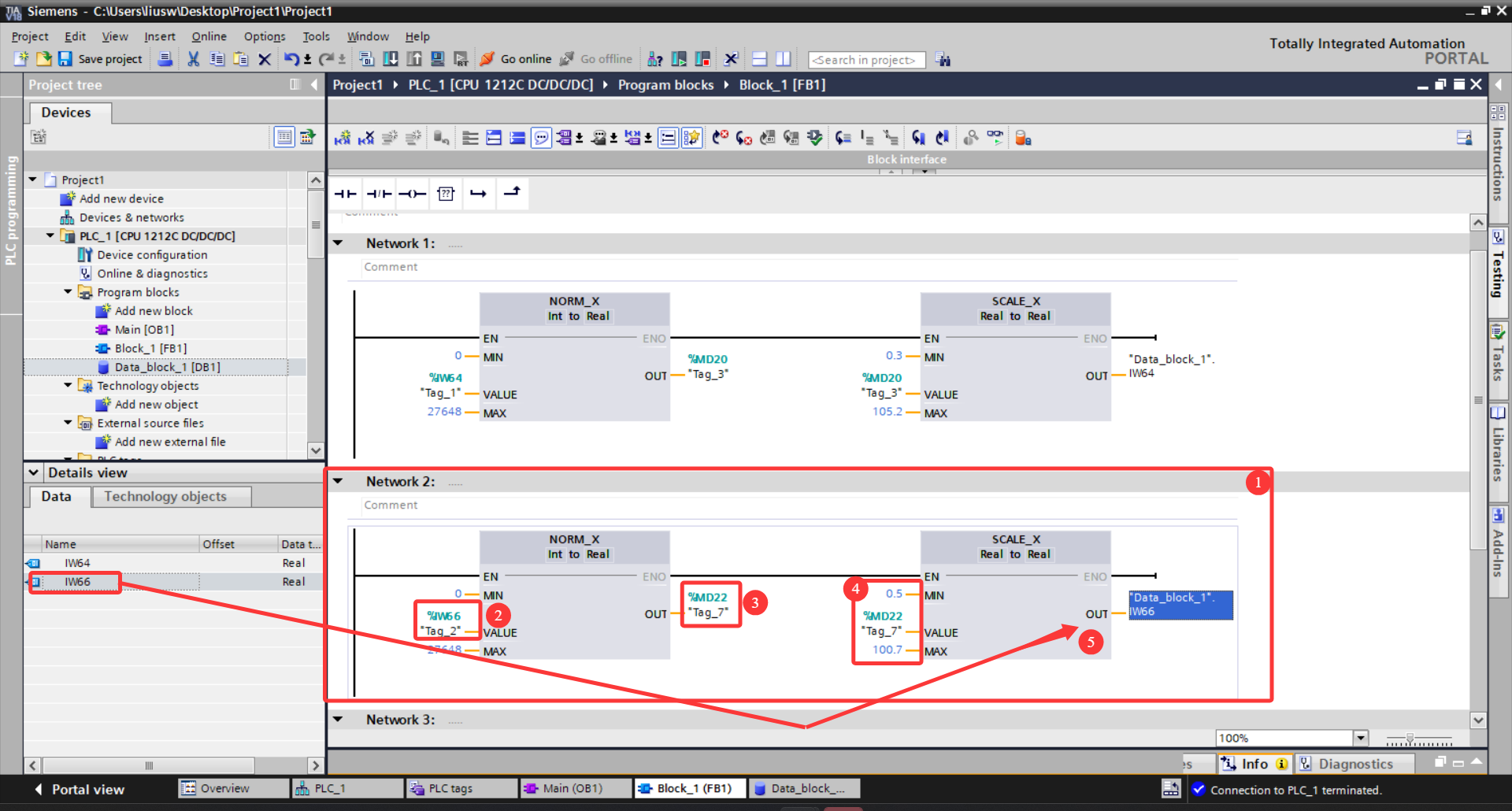
Task: Click the Print icon
Action: (x=165, y=59)
